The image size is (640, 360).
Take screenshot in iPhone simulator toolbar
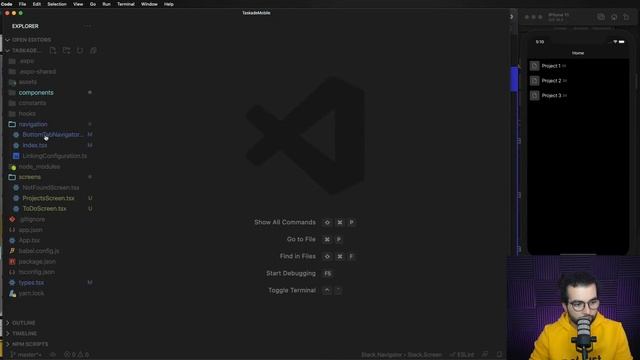click(x=601, y=17)
